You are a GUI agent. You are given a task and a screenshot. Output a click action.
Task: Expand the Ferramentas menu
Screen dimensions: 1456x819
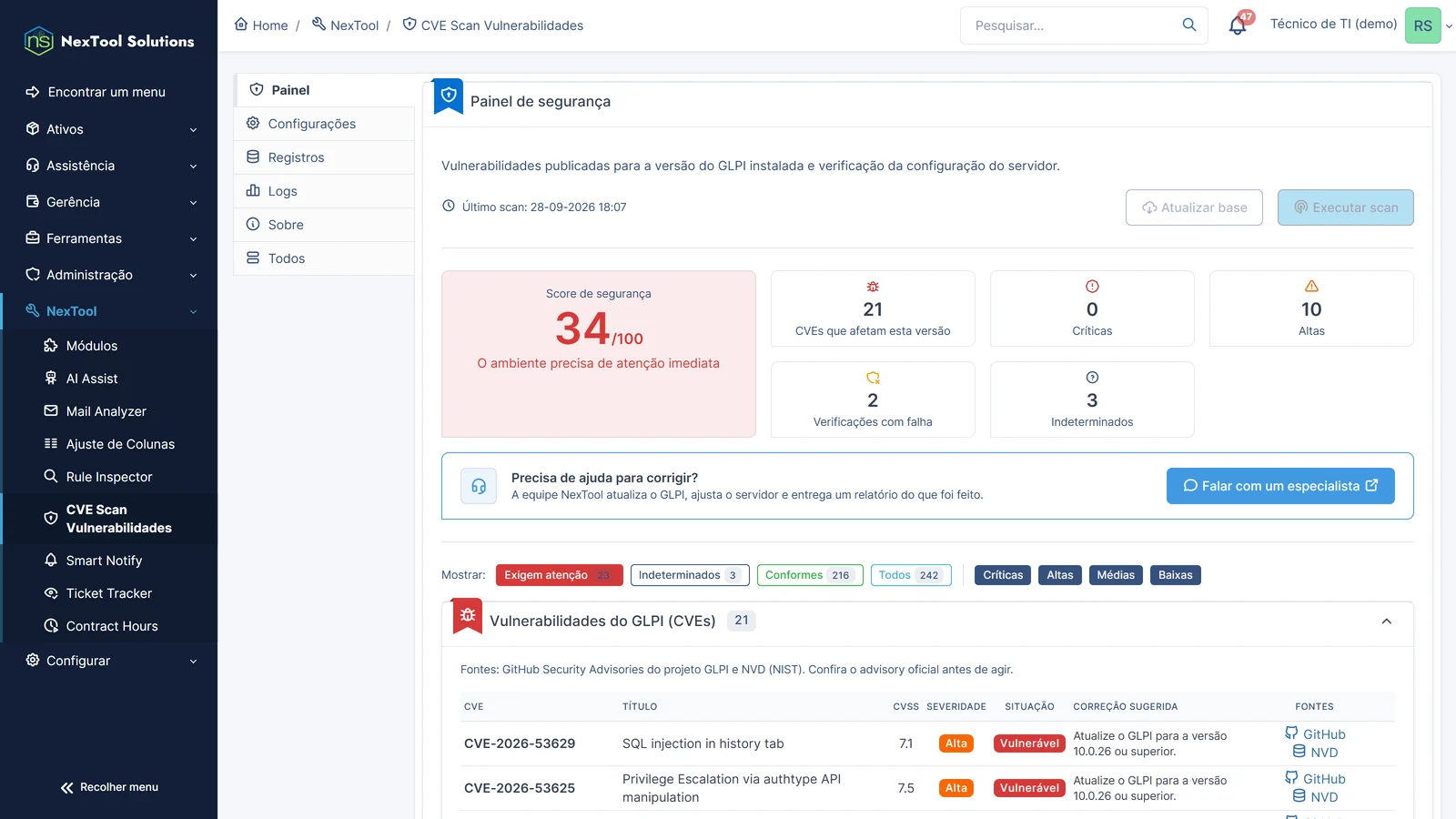pyautogui.click(x=109, y=238)
